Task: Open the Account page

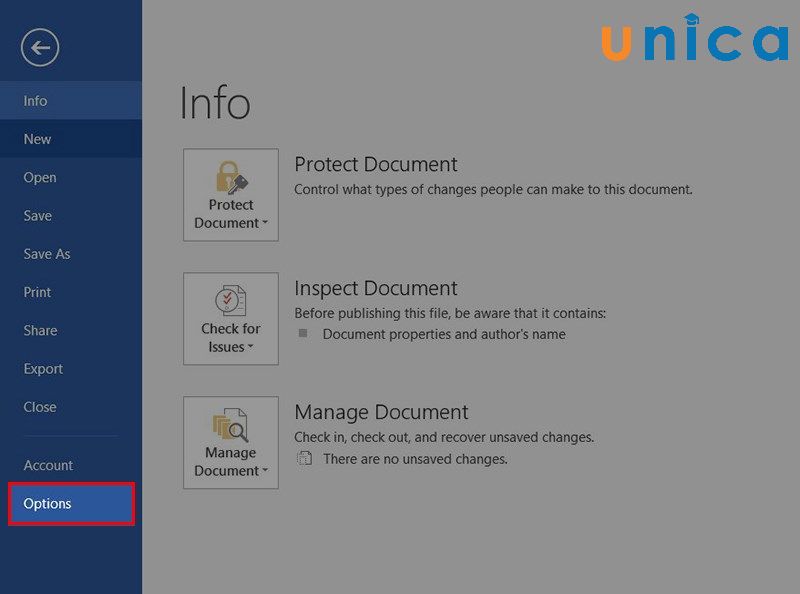Action: pos(49,465)
